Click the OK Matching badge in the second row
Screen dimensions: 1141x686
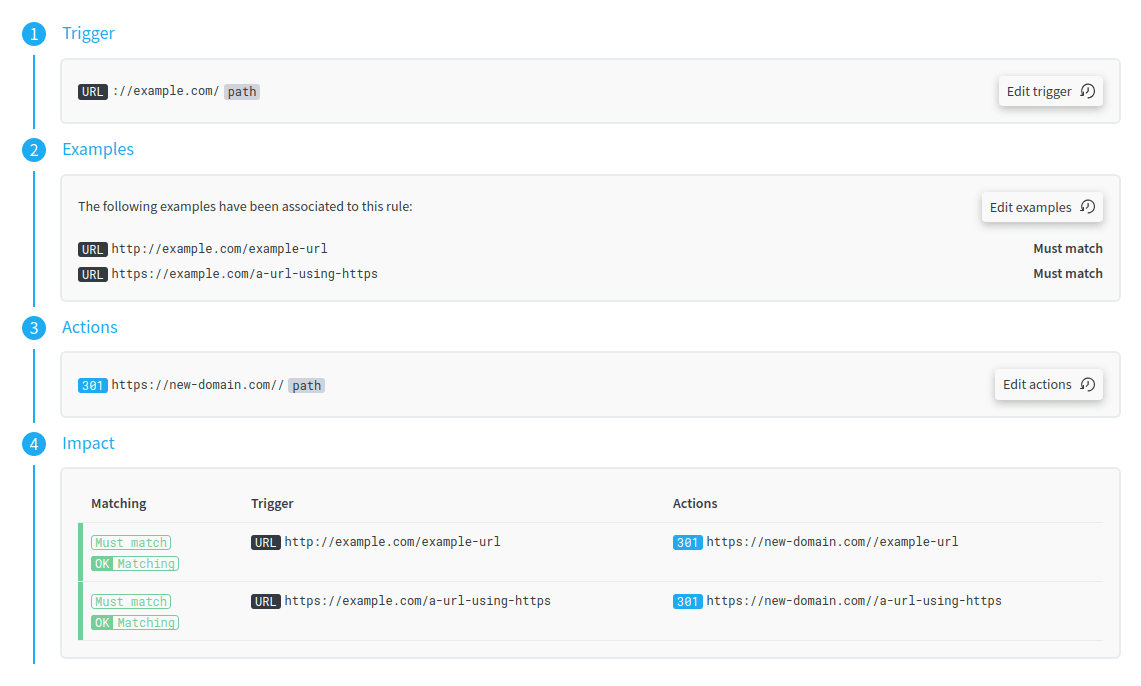point(135,622)
